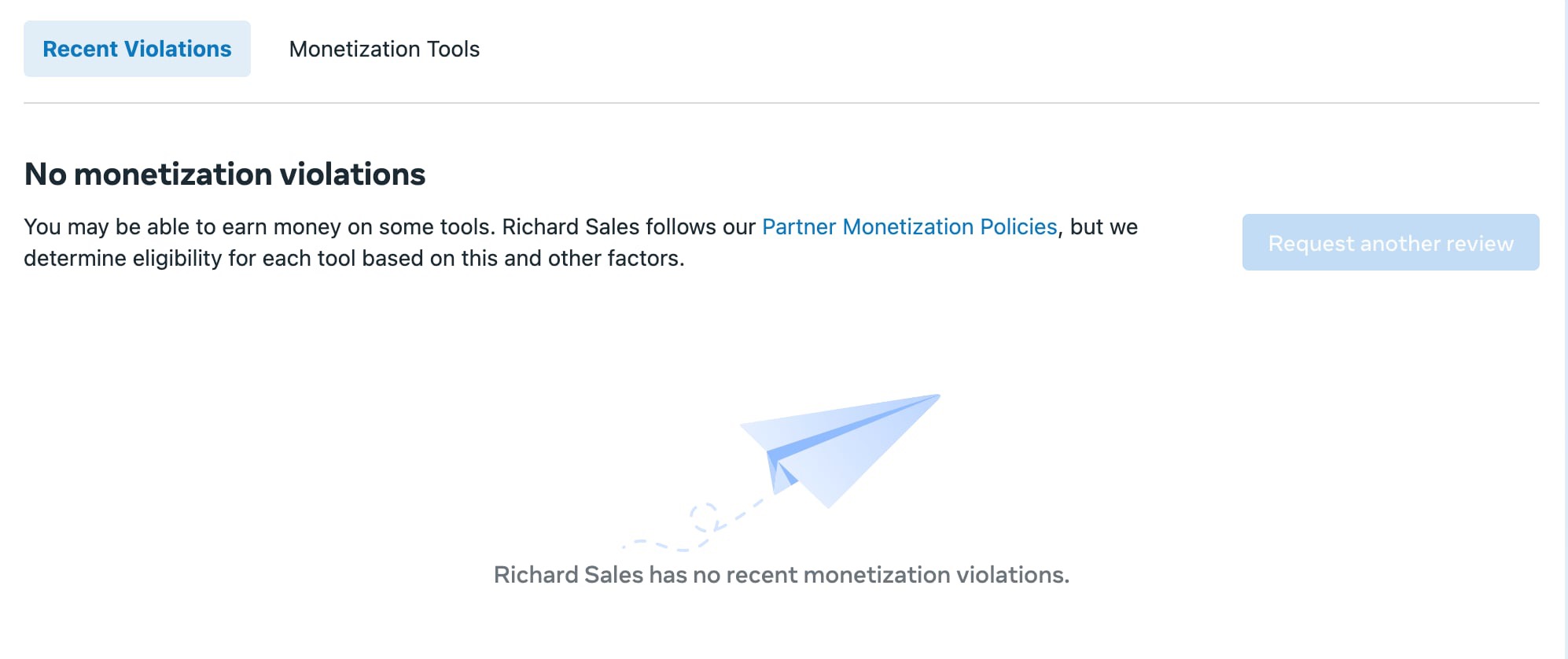Open the Partner Monetization Policies link
Image resolution: width=1568 pixels, height=659 pixels.
[909, 226]
